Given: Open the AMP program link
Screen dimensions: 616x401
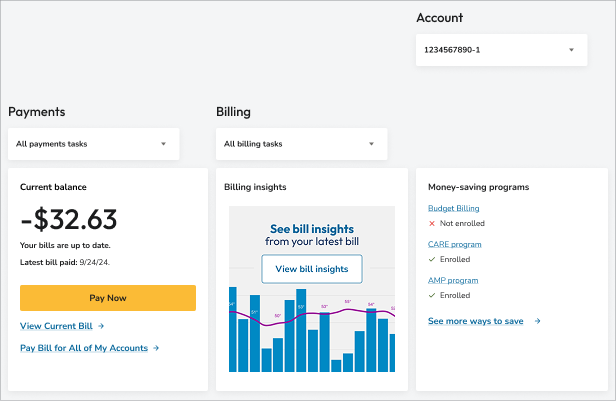Looking at the screenshot, I should click(452, 280).
